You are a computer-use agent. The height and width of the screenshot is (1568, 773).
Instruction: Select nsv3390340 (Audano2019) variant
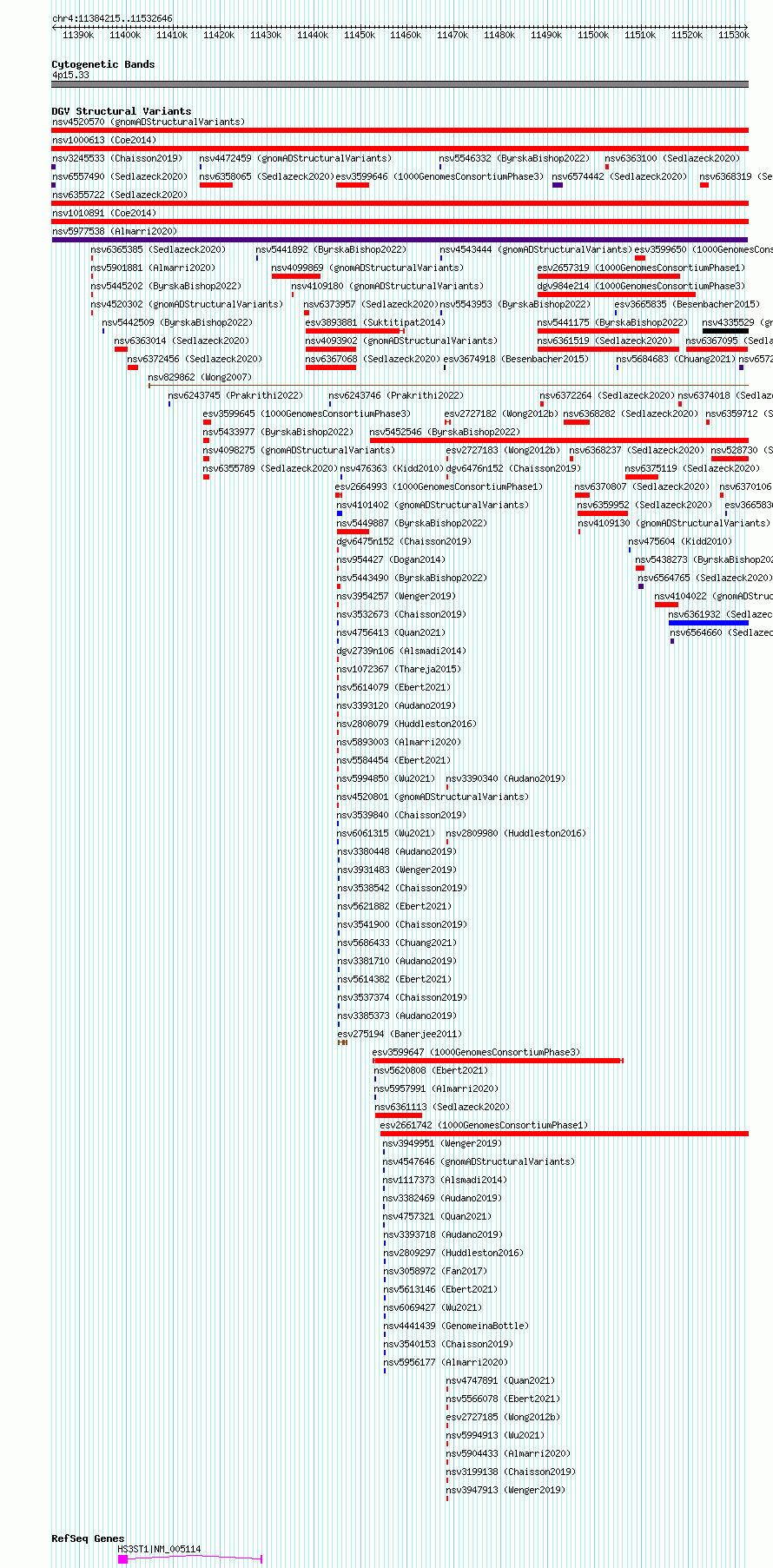(505, 778)
